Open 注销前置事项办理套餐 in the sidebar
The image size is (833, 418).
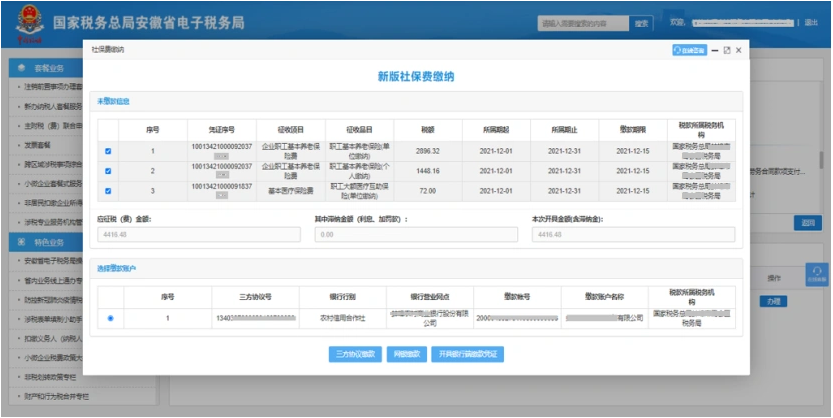pos(53,86)
